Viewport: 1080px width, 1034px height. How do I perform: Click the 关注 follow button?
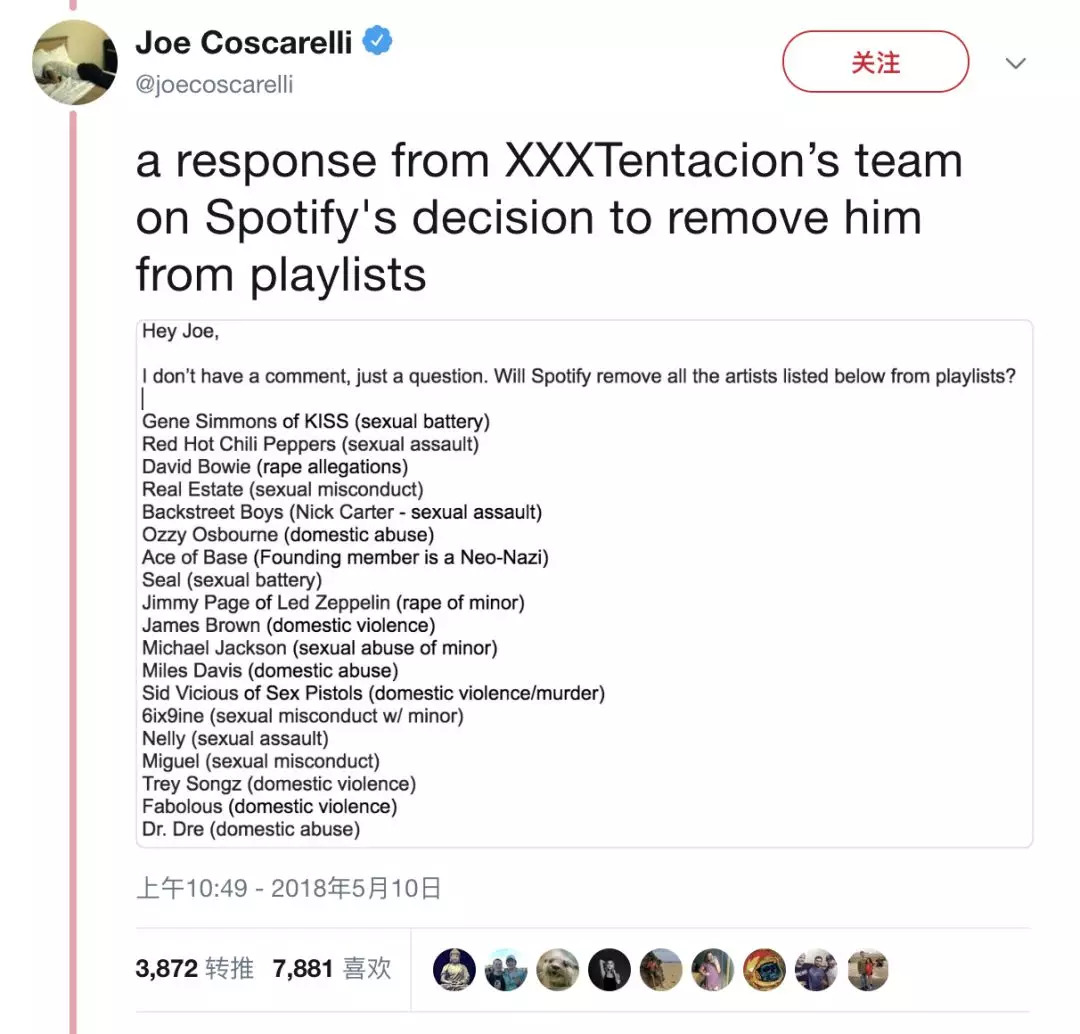coord(875,63)
